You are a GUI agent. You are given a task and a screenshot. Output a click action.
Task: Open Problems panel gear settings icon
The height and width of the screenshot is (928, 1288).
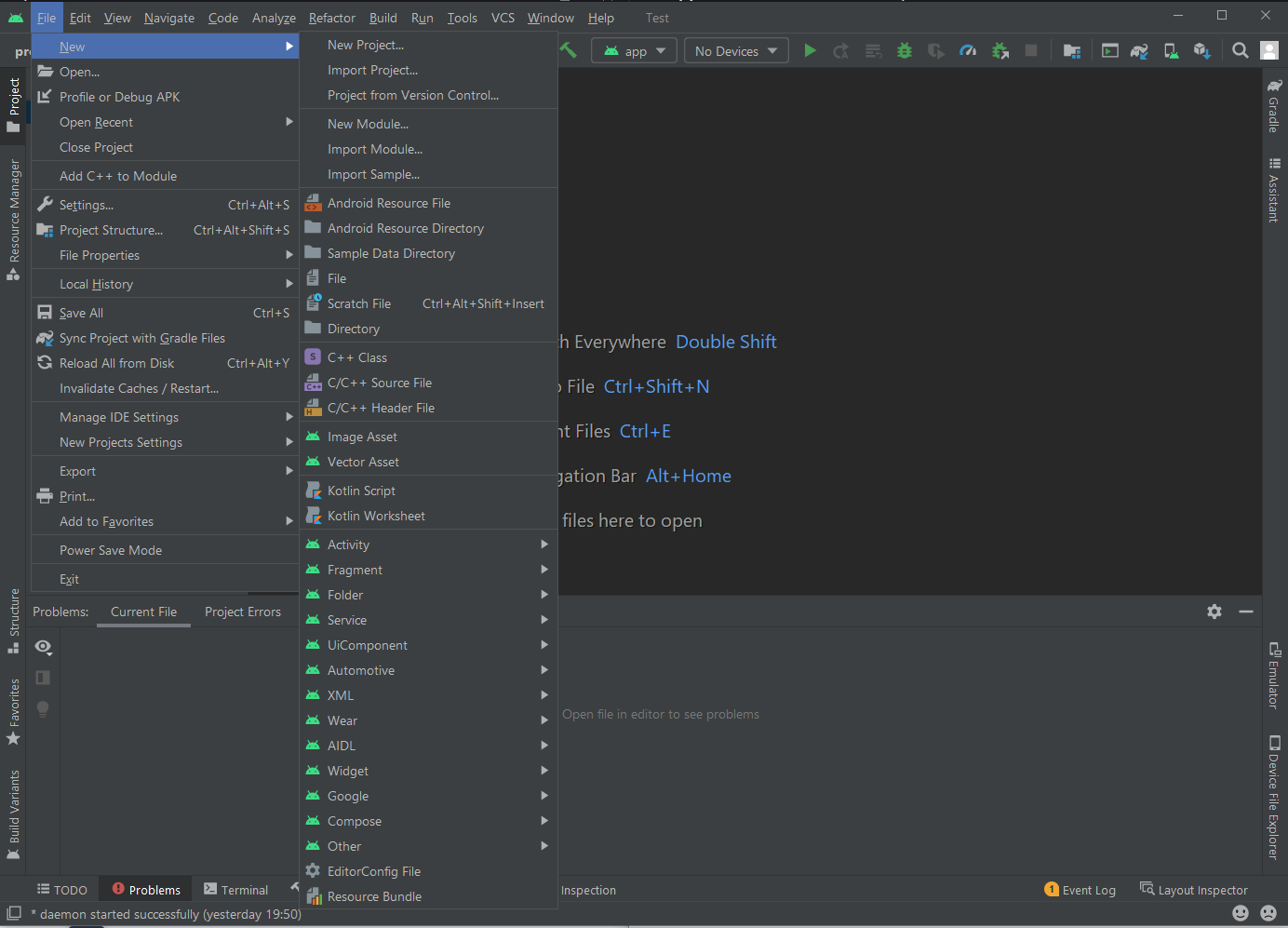click(1214, 612)
